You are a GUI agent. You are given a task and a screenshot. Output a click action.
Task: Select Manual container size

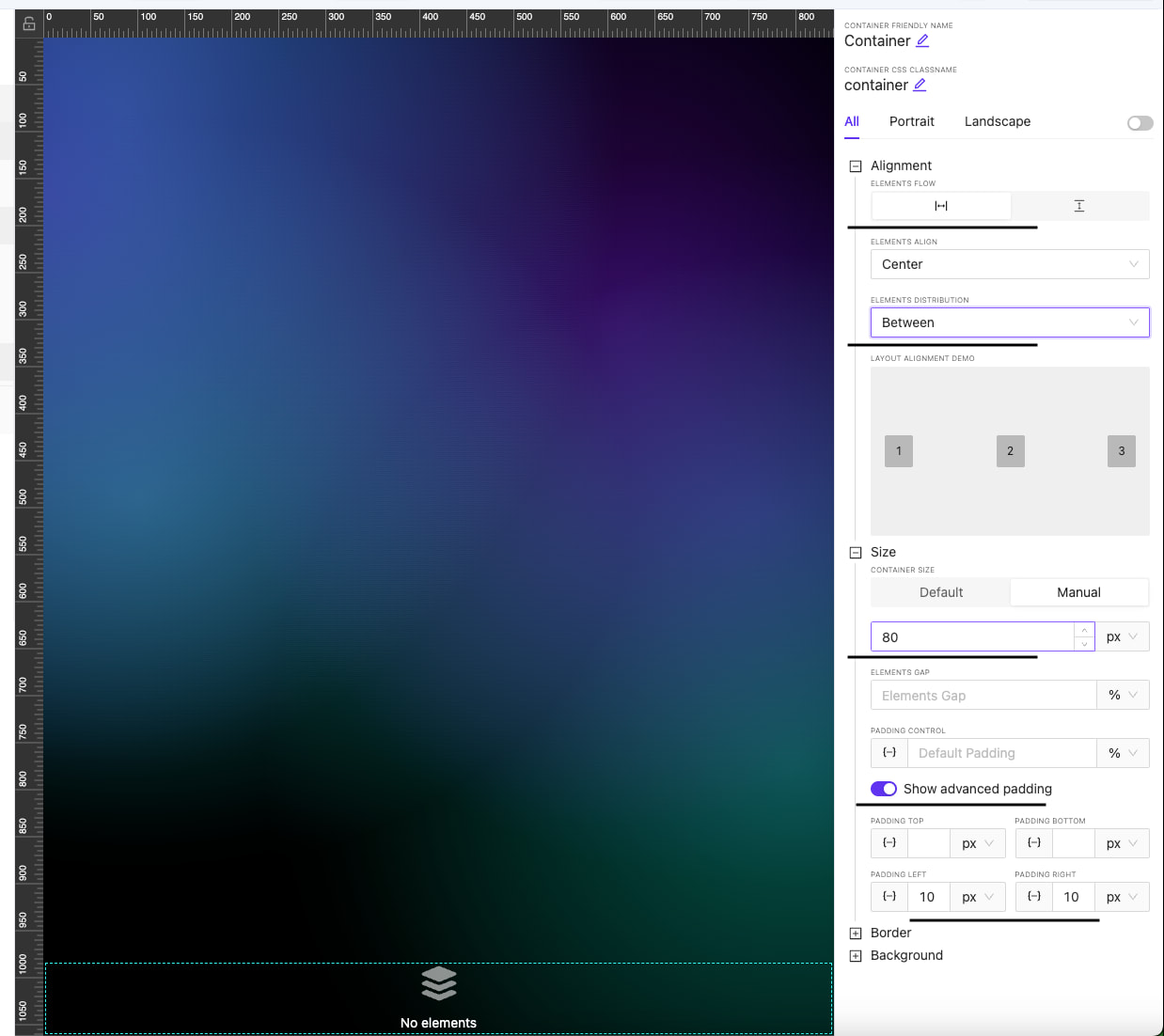tap(1078, 592)
